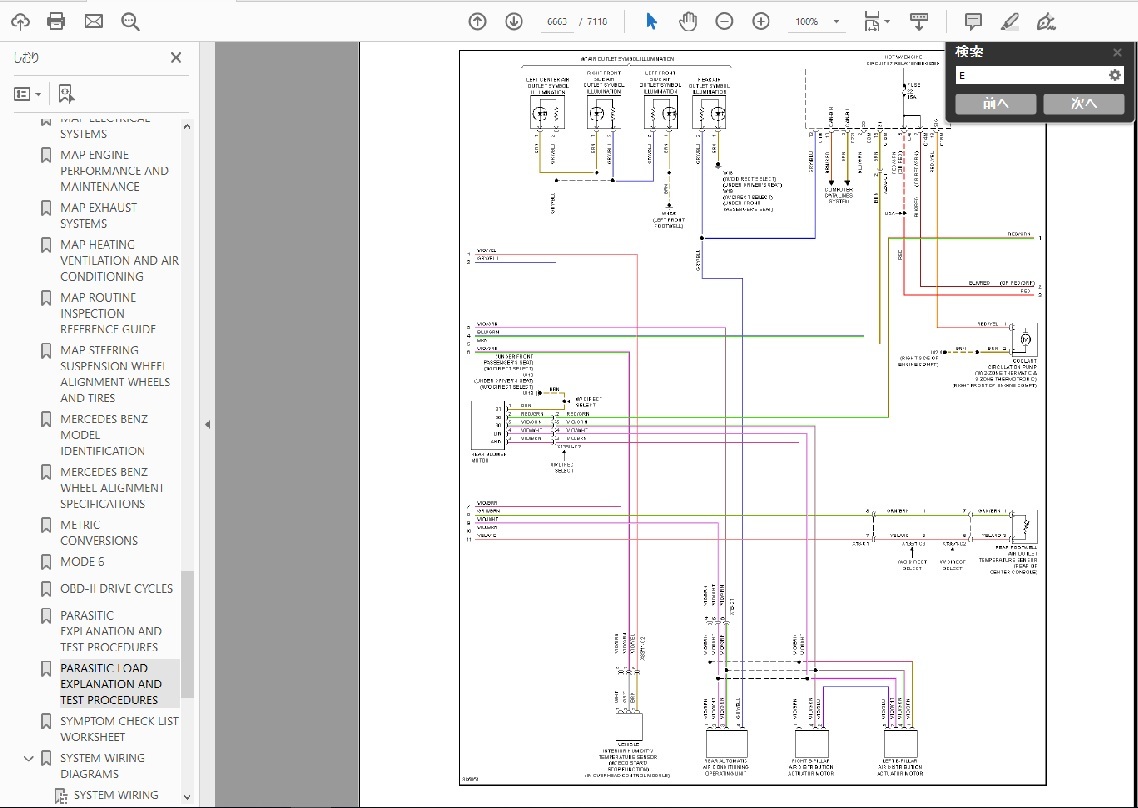Click bookmark list scroll down arrow

click(187, 797)
